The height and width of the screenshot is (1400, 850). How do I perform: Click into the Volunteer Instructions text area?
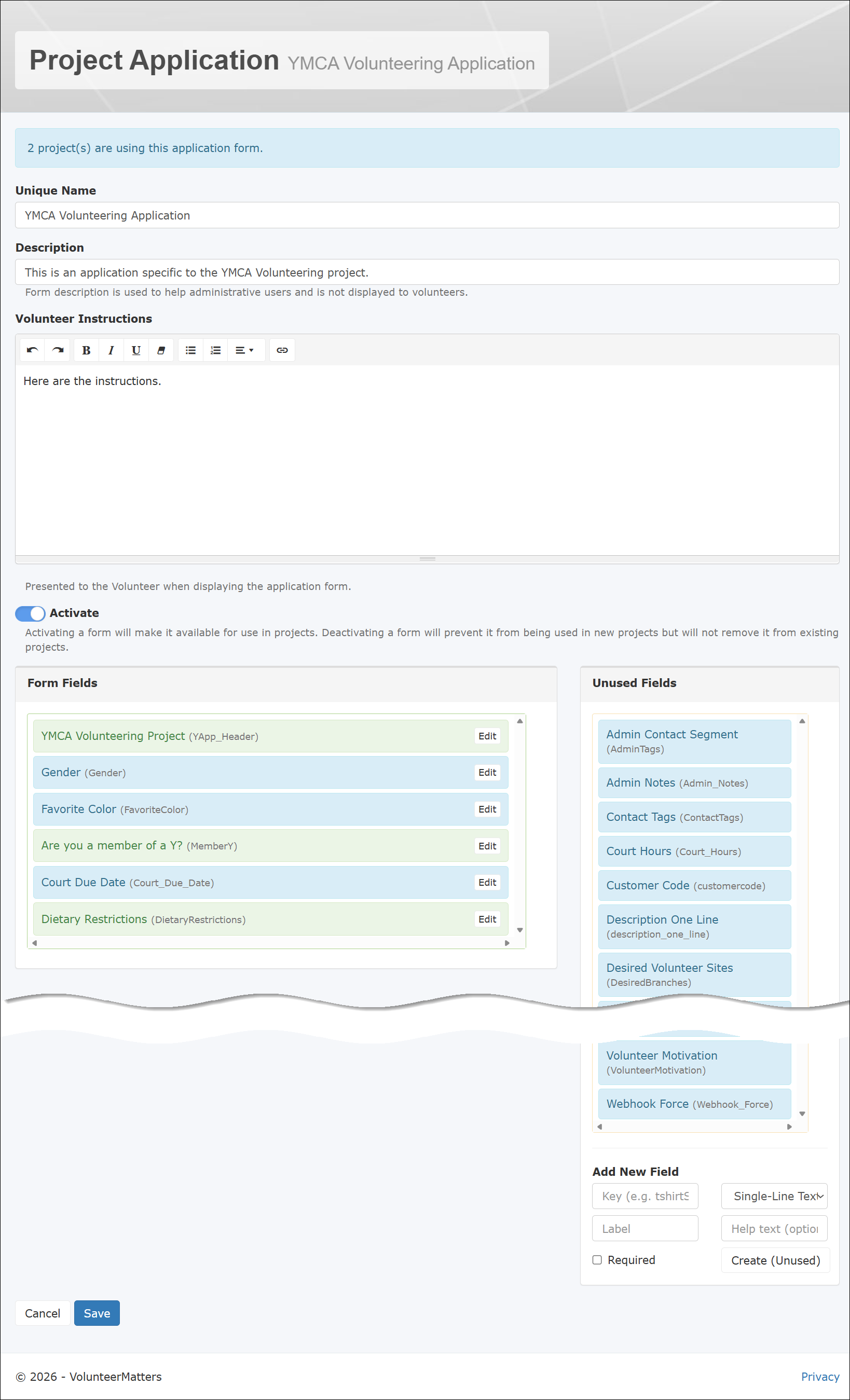coord(427,460)
